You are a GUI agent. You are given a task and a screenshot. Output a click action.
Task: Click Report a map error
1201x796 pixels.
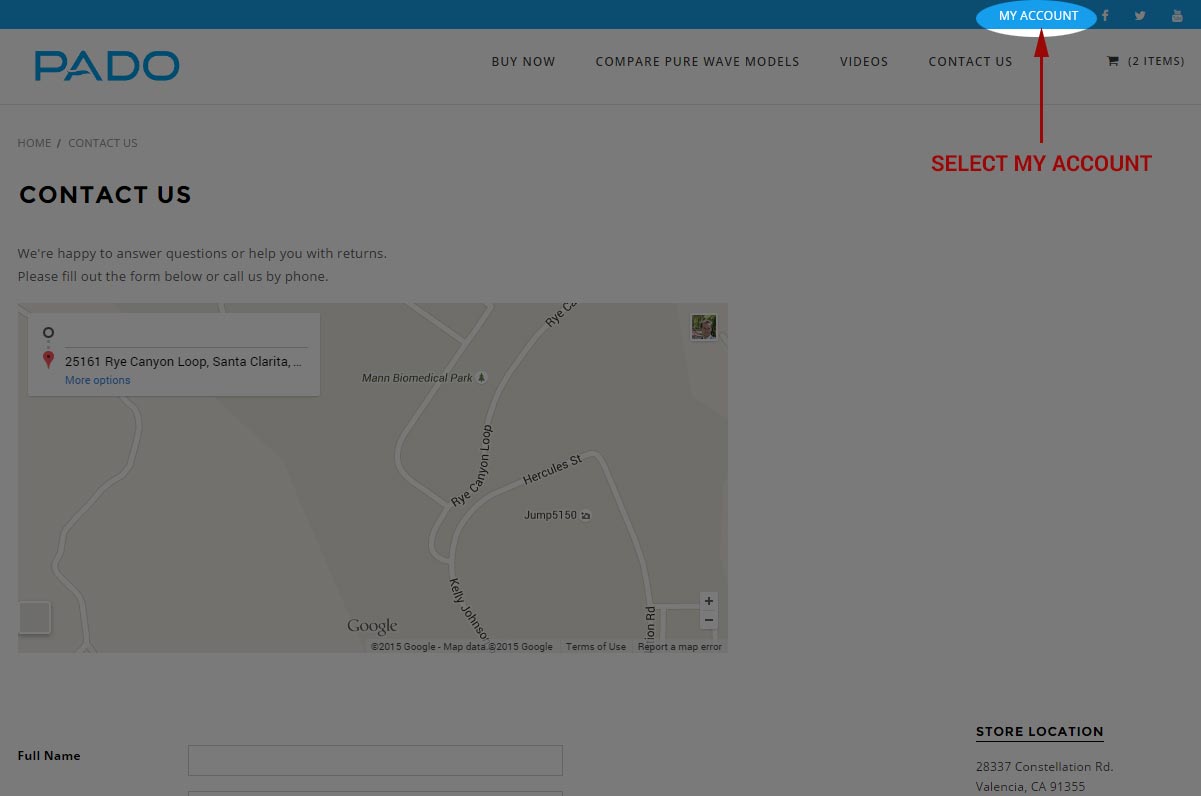point(680,647)
